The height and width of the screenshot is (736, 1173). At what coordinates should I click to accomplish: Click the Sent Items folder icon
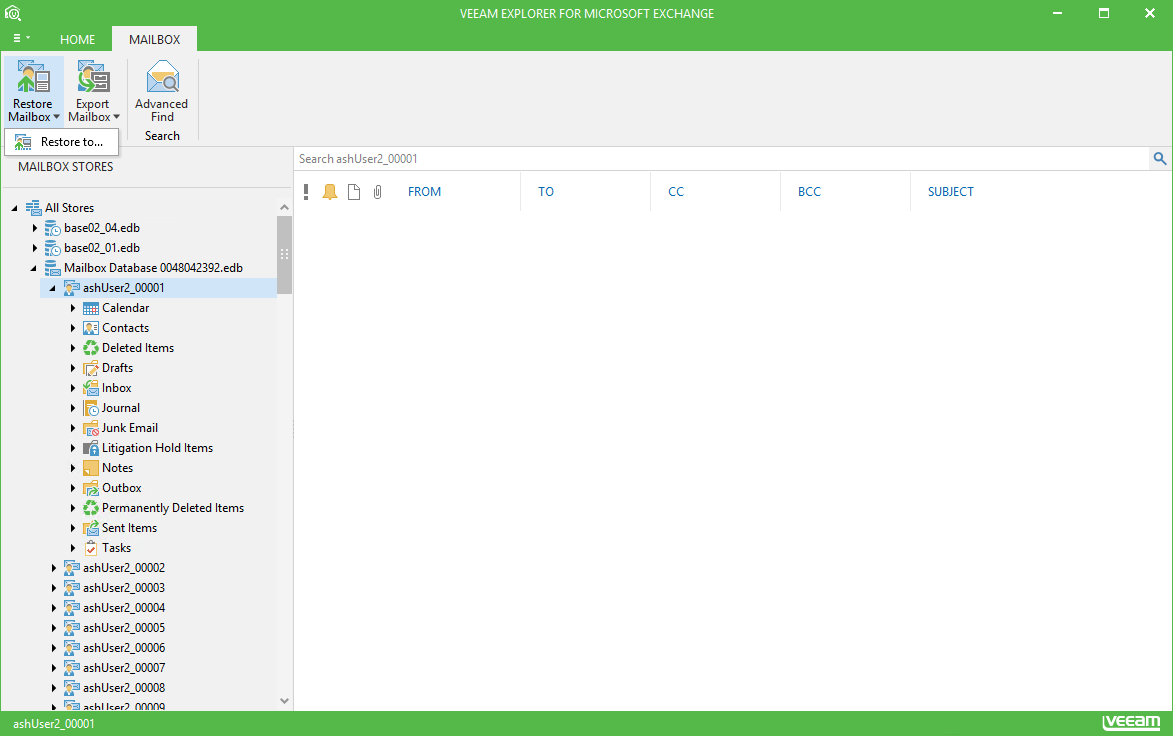[x=91, y=528]
